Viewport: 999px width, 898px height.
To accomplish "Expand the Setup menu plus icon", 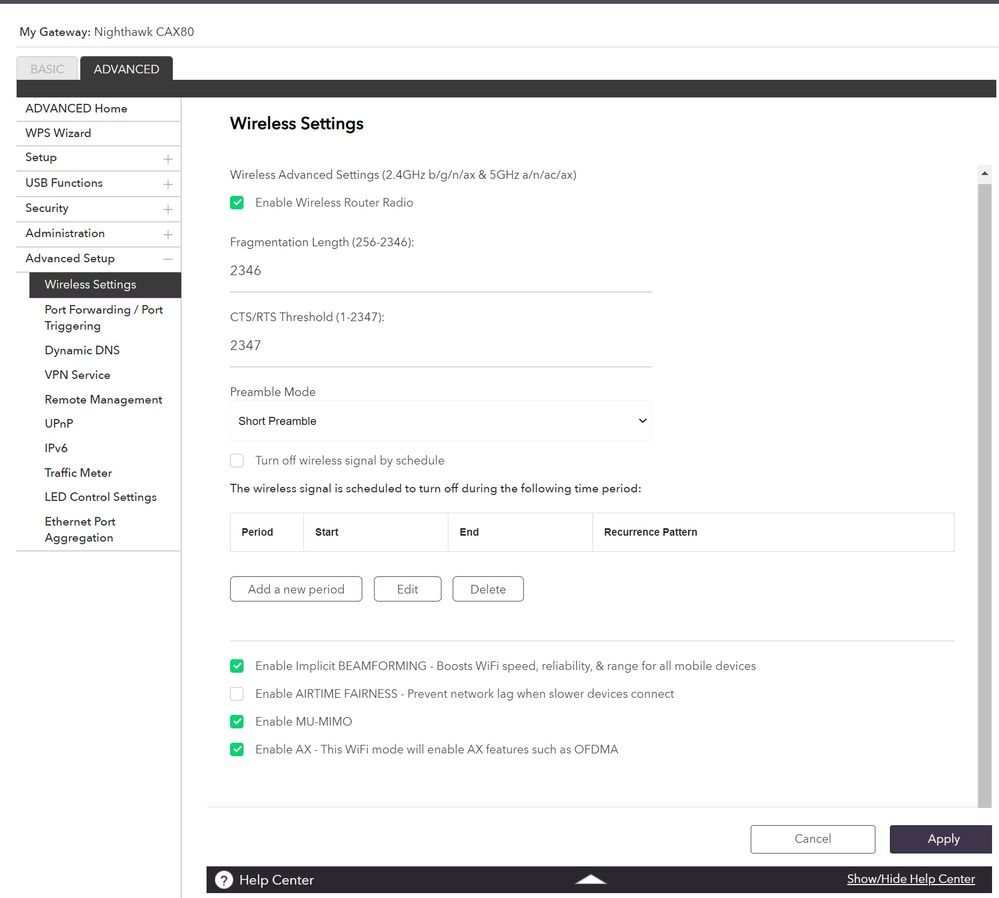I will [x=168, y=159].
